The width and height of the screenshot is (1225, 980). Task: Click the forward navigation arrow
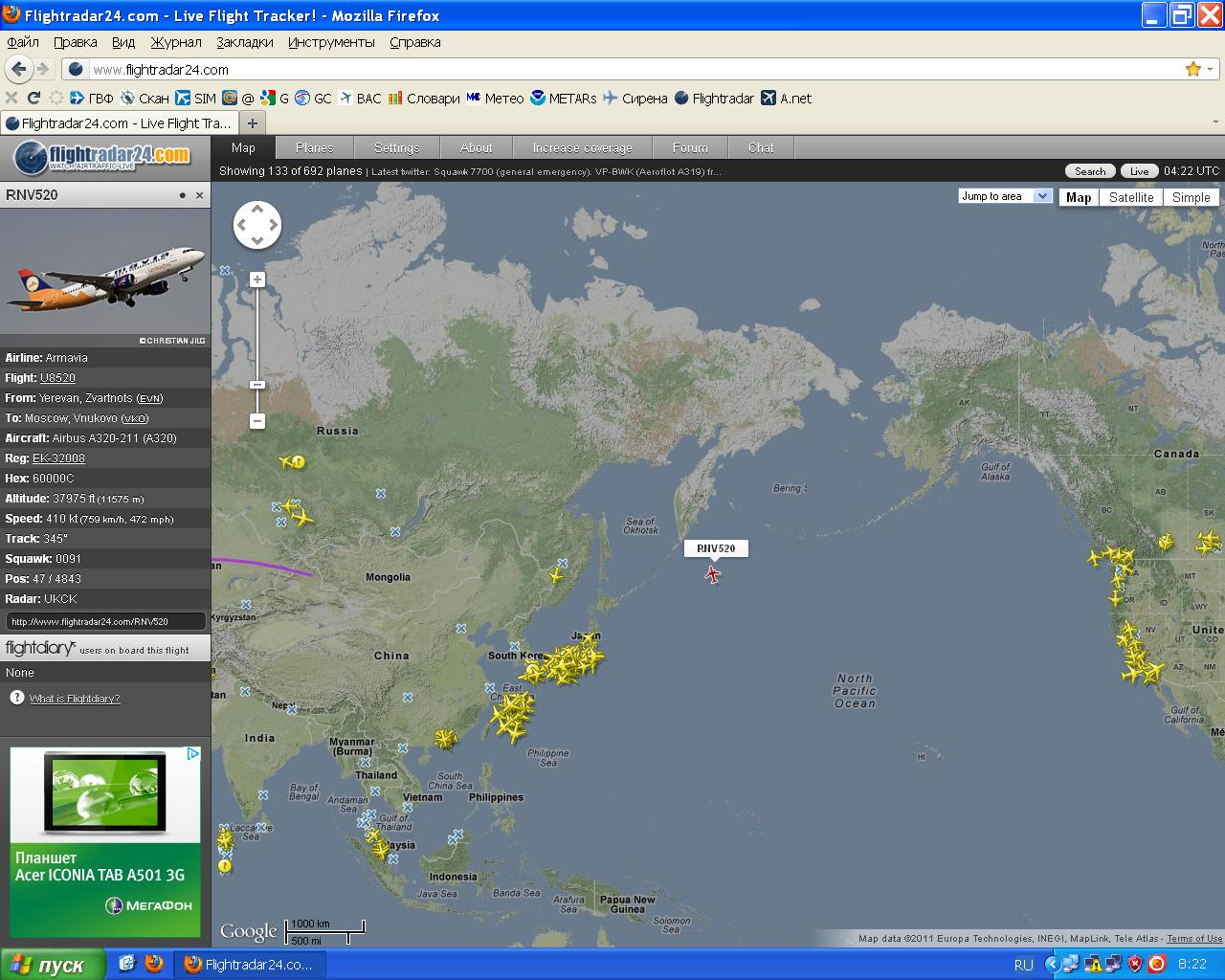coord(42,69)
